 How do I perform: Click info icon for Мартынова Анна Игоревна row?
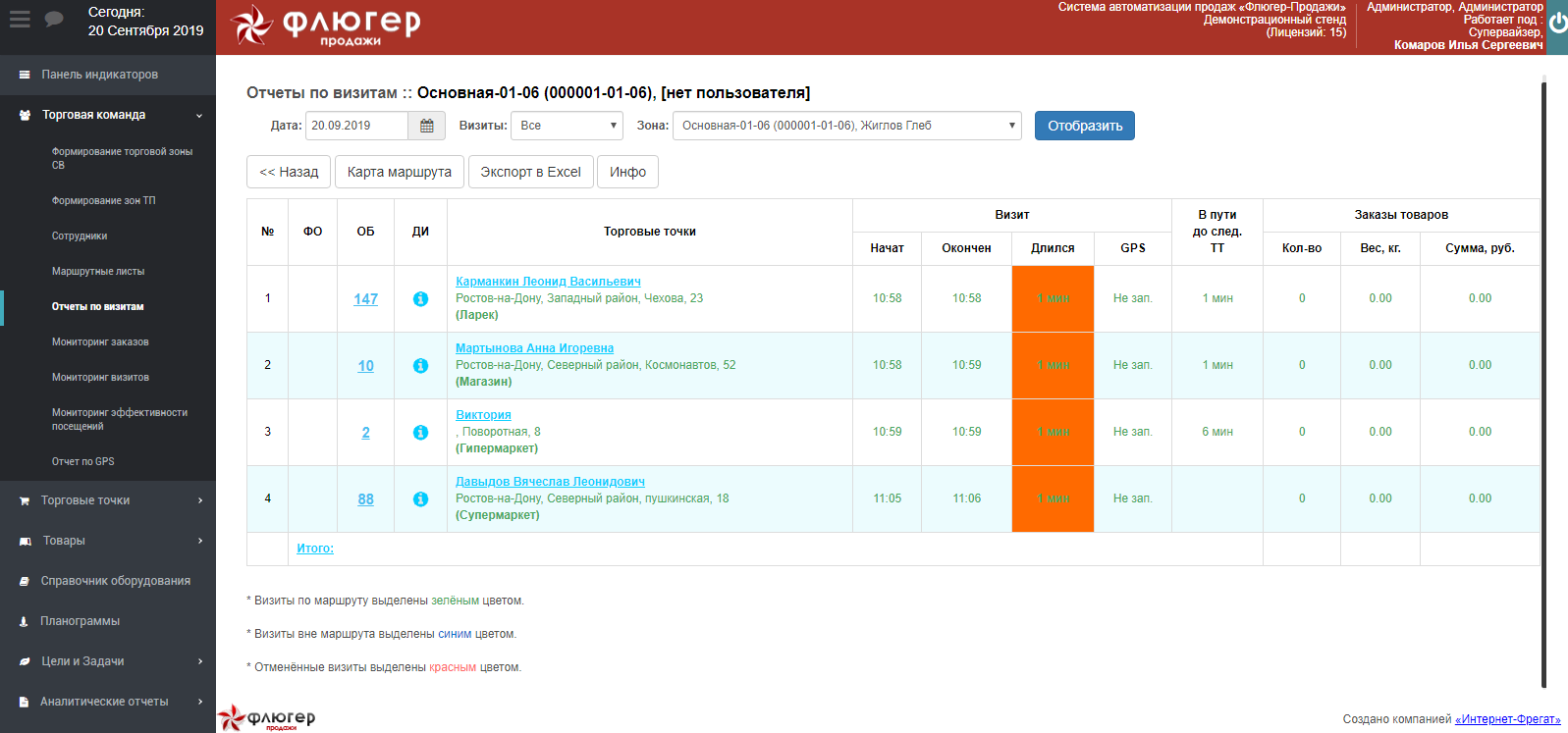pyautogui.click(x=420, y=366)
